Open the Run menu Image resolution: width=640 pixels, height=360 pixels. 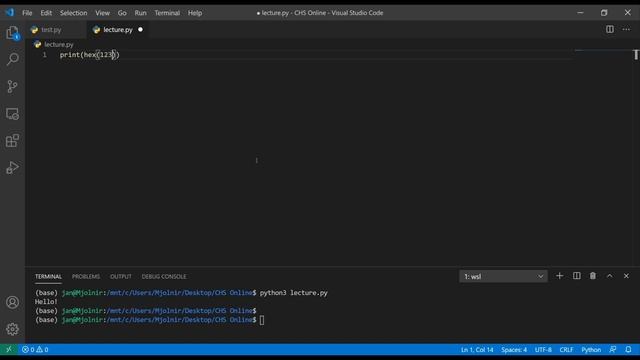(140, 13)
